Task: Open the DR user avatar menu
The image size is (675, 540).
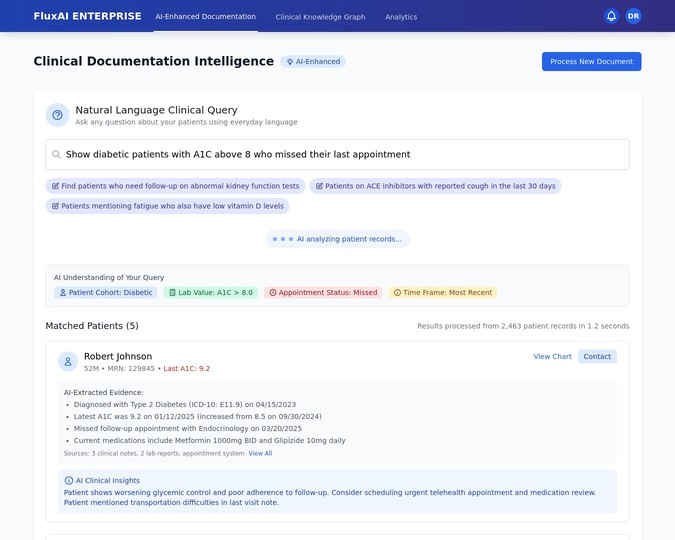Action: [633, 16]
